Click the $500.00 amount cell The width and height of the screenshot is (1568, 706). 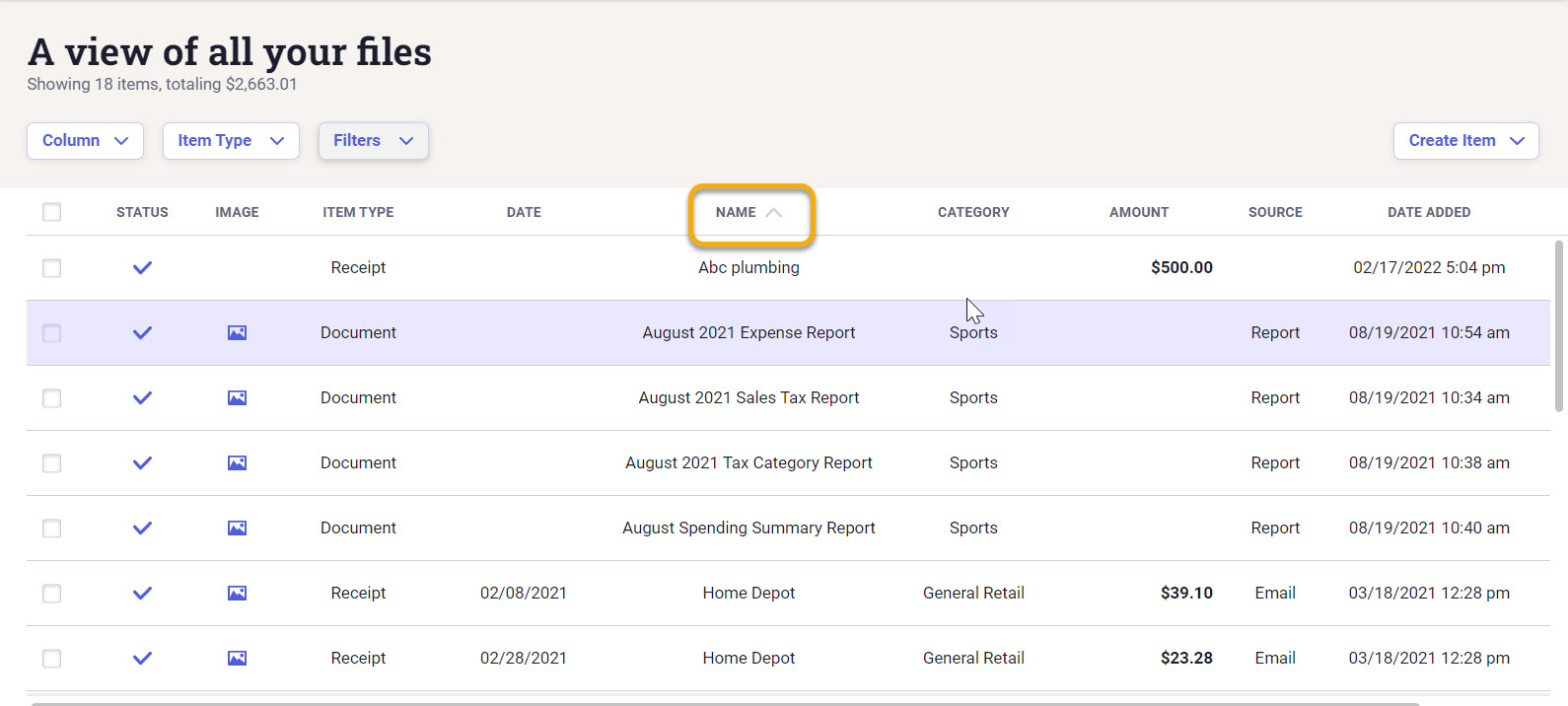click(x=1181, y=267)
